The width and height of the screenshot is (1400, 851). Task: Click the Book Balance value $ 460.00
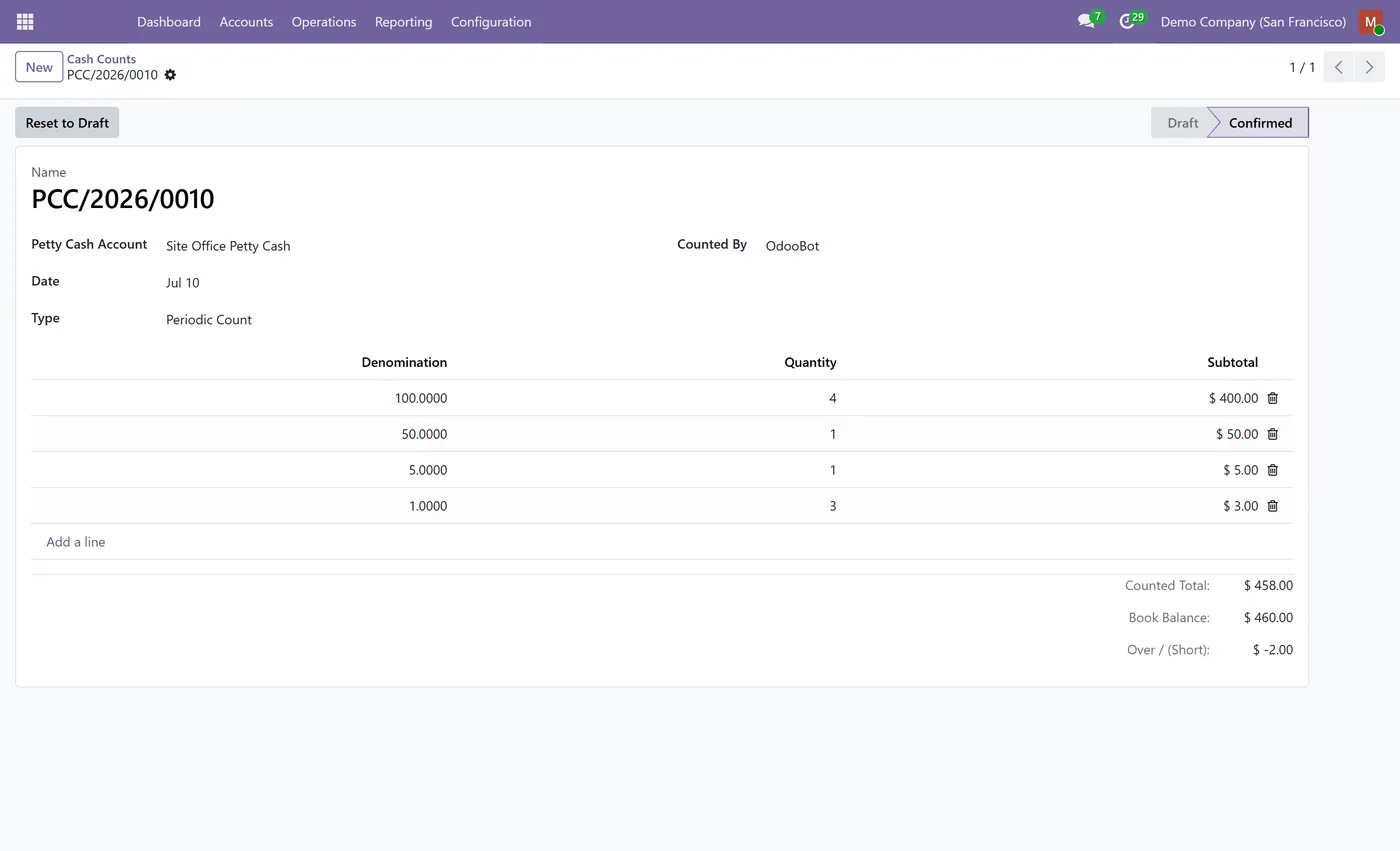pos(1268,618)
